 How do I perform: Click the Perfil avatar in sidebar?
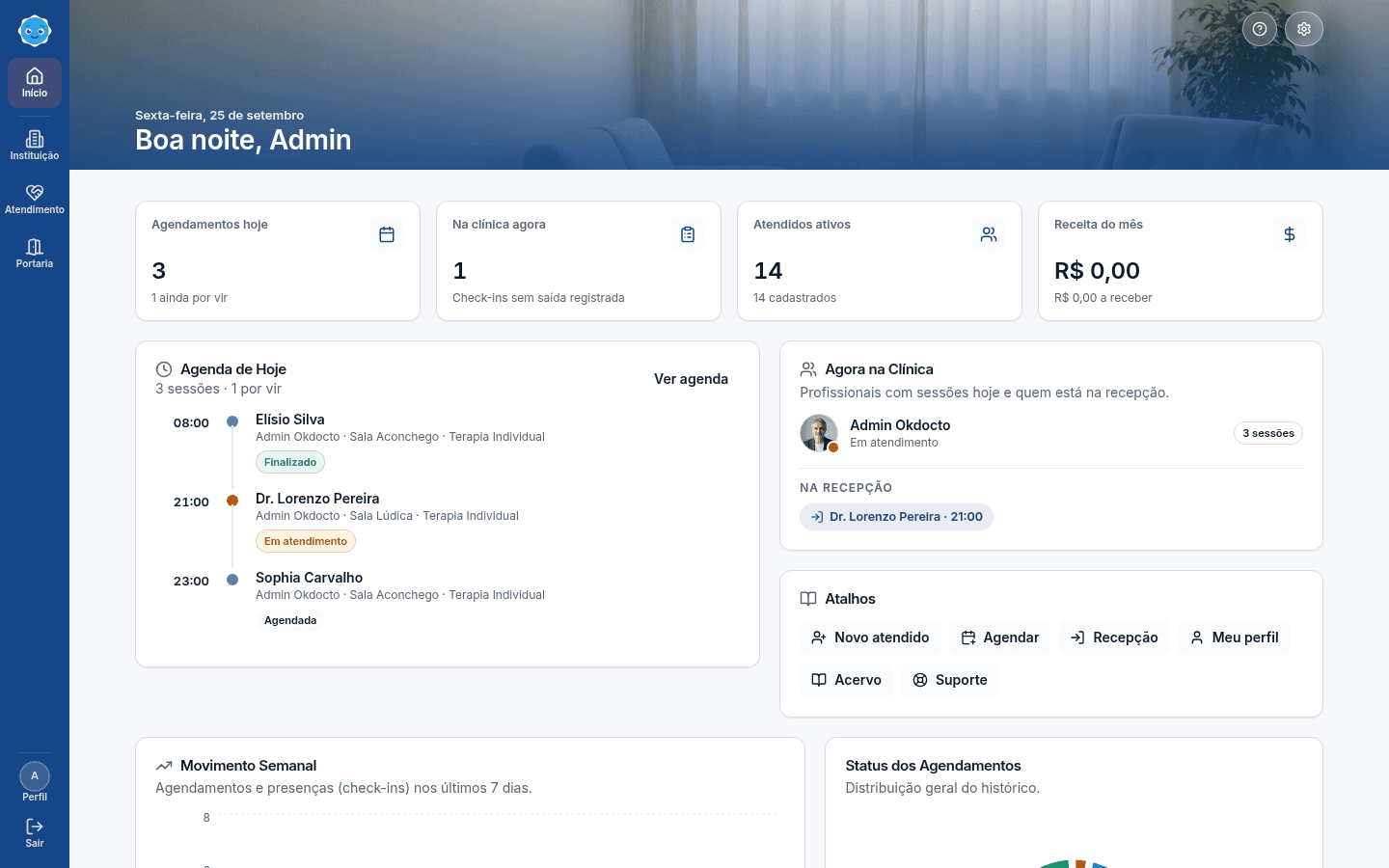pos(35,776)
